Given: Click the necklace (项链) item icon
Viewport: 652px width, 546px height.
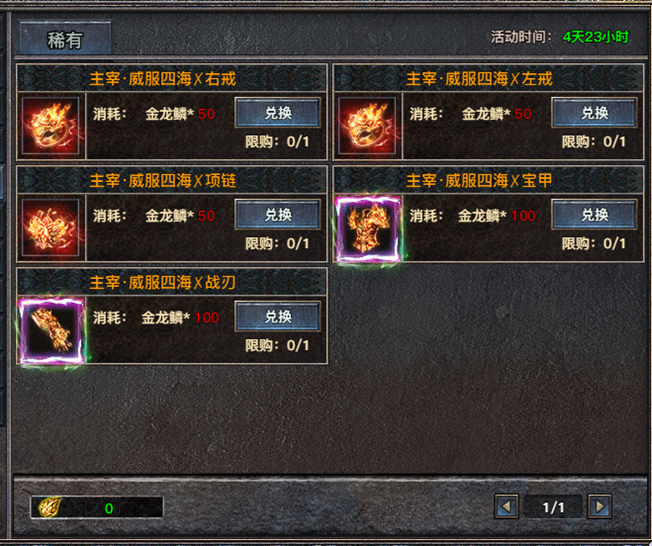Looking at the screenshot, I should point(50,227).
